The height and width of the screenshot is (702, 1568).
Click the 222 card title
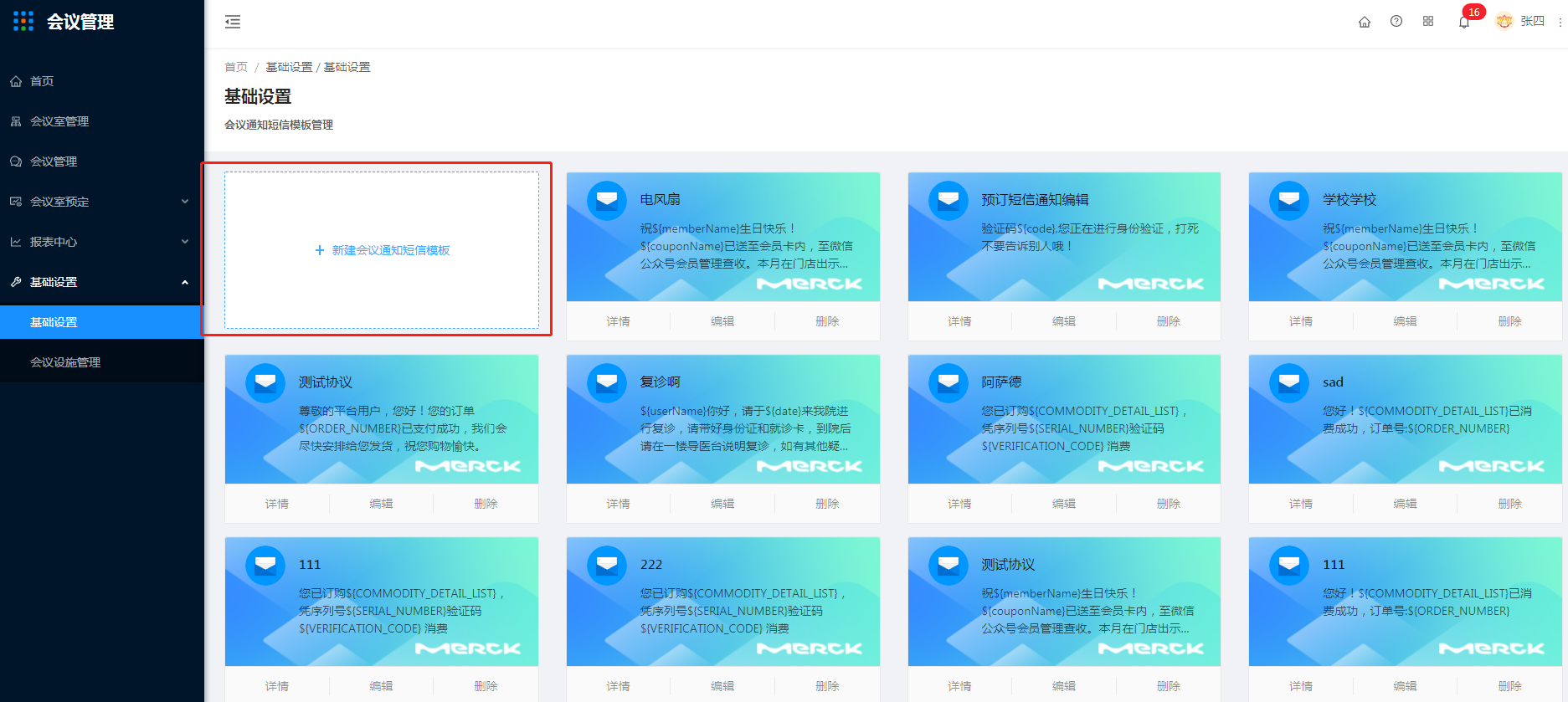pos(651,564)
